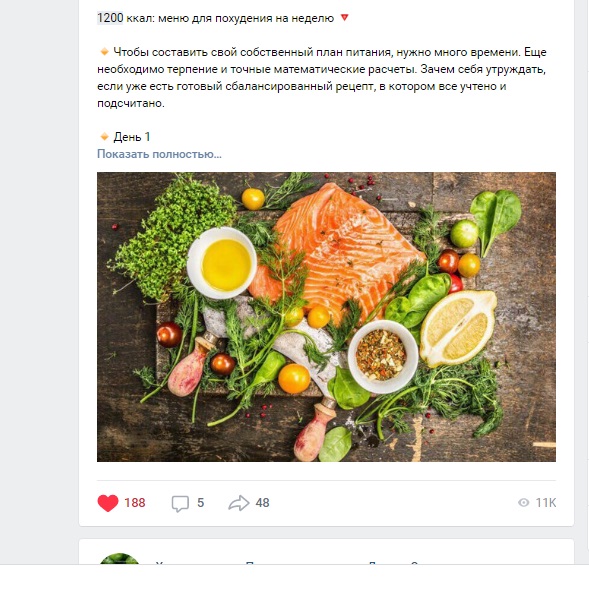
Task: Click the highlighted "1200" text
Action: tap(110, 18)
